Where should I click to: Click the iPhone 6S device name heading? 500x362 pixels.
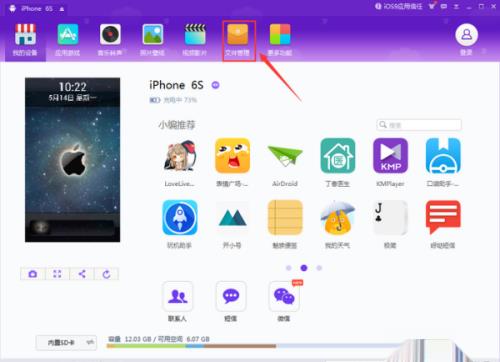pos(176,85)
